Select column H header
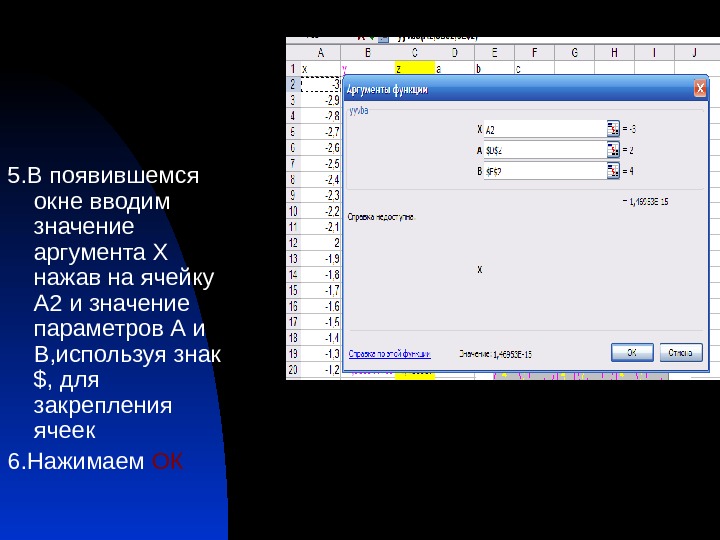The width and height of the screenshot is (720, 540). pos(614,53)
